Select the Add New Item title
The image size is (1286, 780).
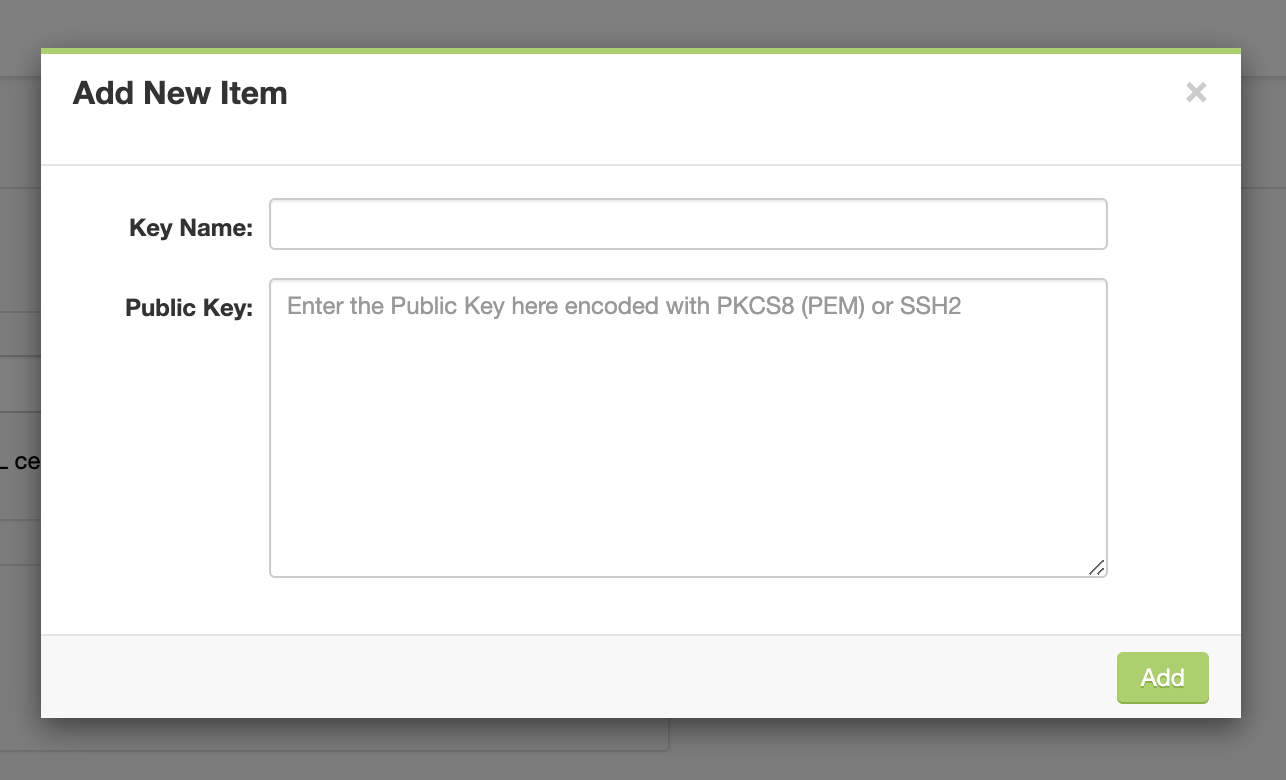(179, 92)
